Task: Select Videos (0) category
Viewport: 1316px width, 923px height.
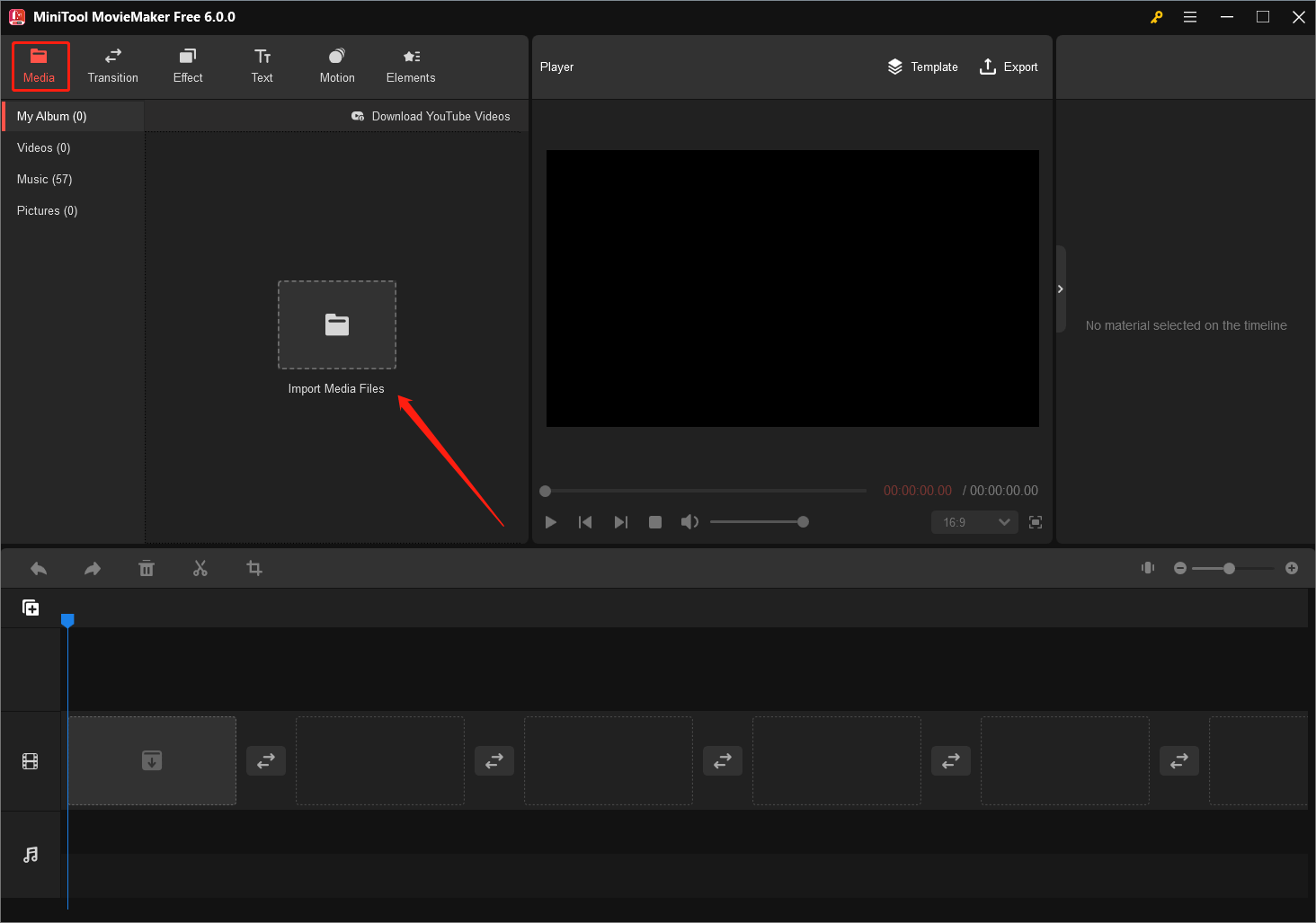Action: (73, 148)
